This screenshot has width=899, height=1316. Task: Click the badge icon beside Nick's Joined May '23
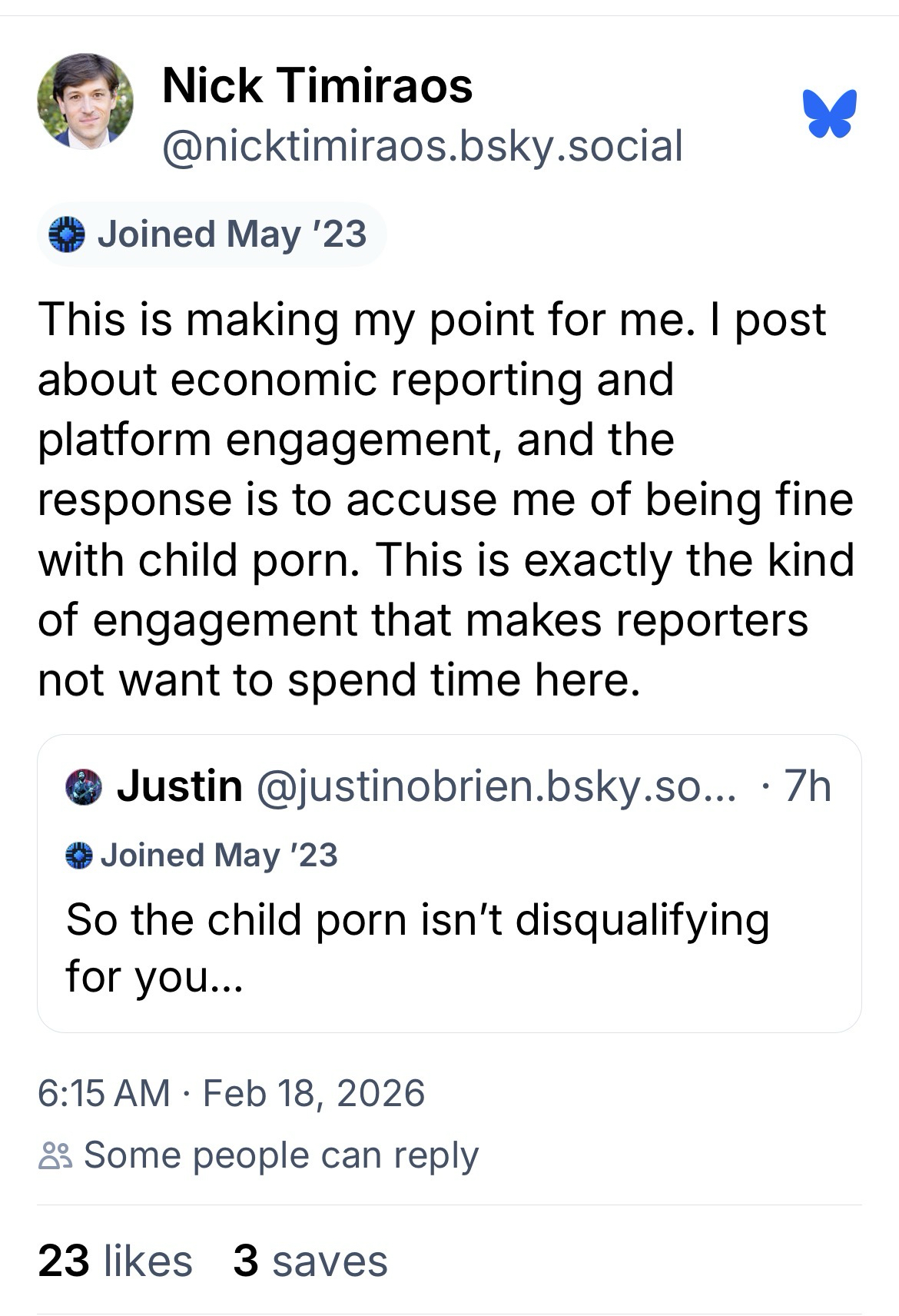tap(66, 234)
